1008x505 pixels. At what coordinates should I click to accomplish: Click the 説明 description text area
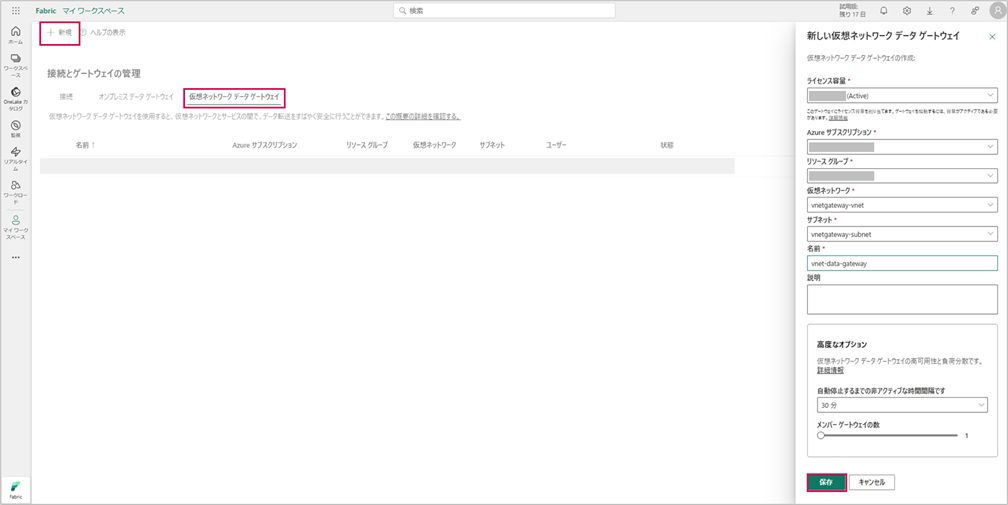[x=902, y=299]
